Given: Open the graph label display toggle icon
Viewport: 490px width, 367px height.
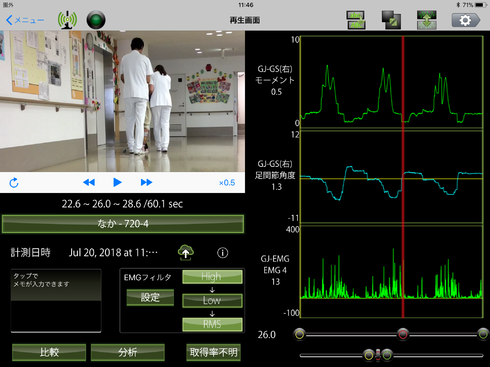Looking at the screenshot, I should (356, 20).
